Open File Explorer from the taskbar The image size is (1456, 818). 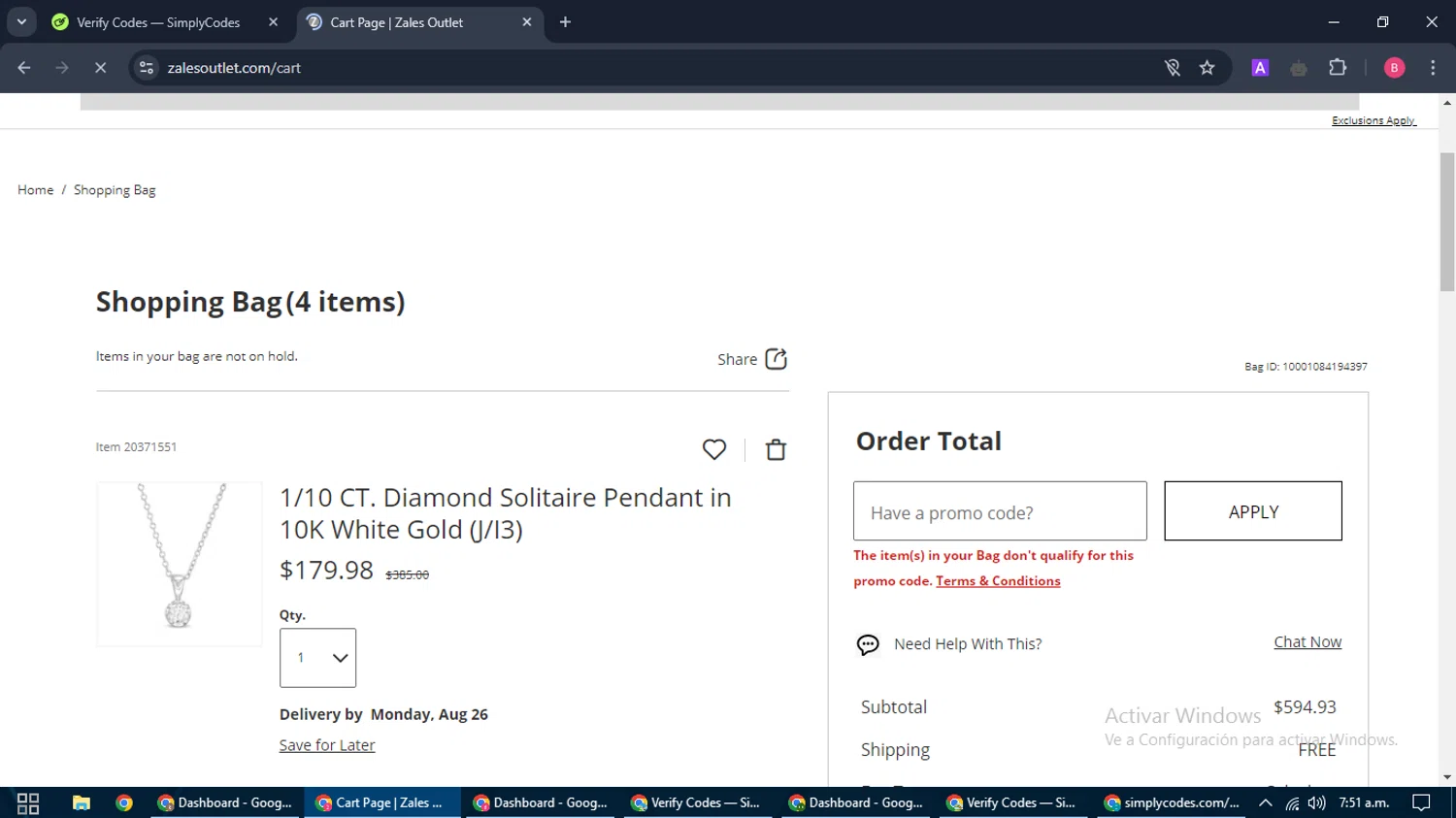click(82, 803)
